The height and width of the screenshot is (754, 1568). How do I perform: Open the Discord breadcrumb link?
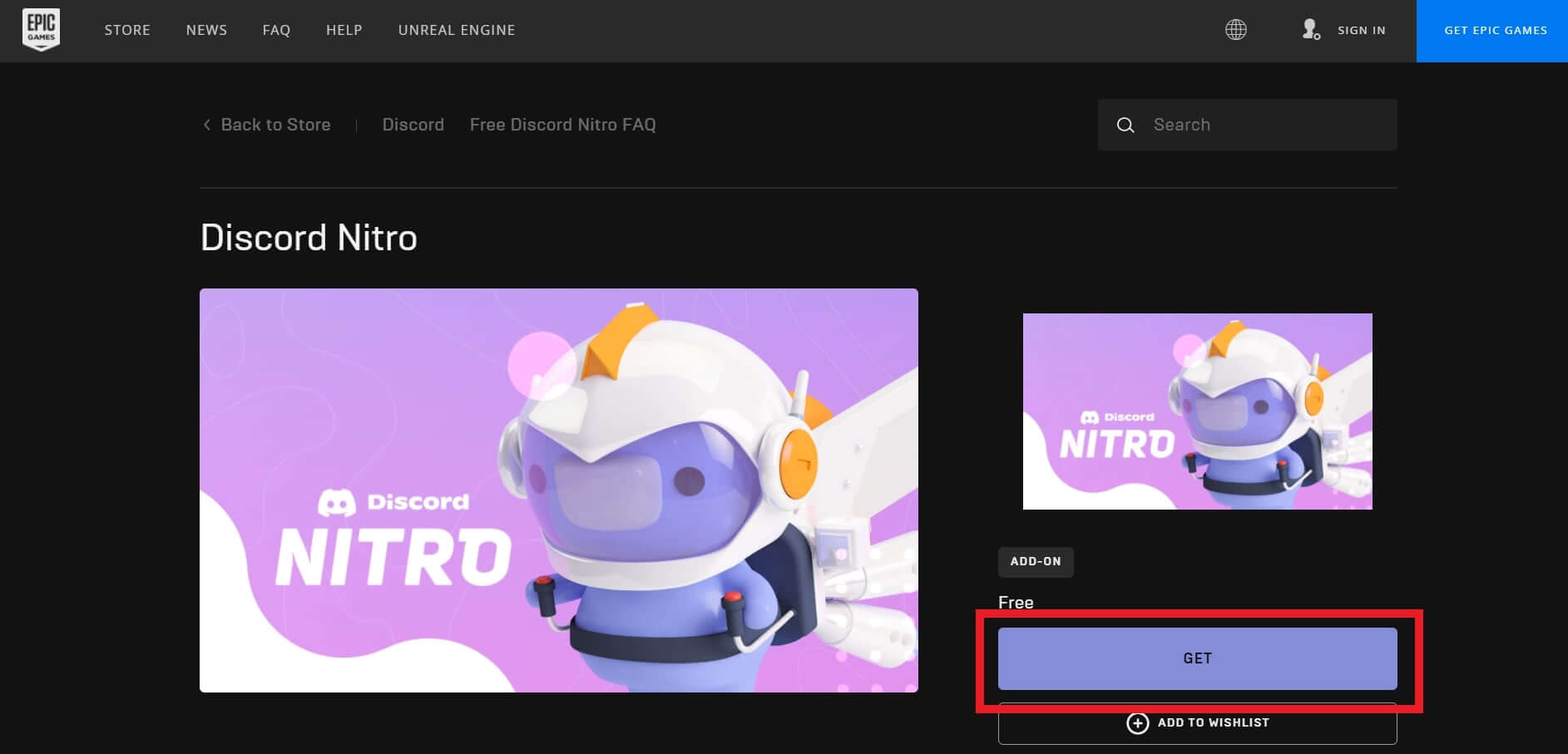[x=413, y=125]
